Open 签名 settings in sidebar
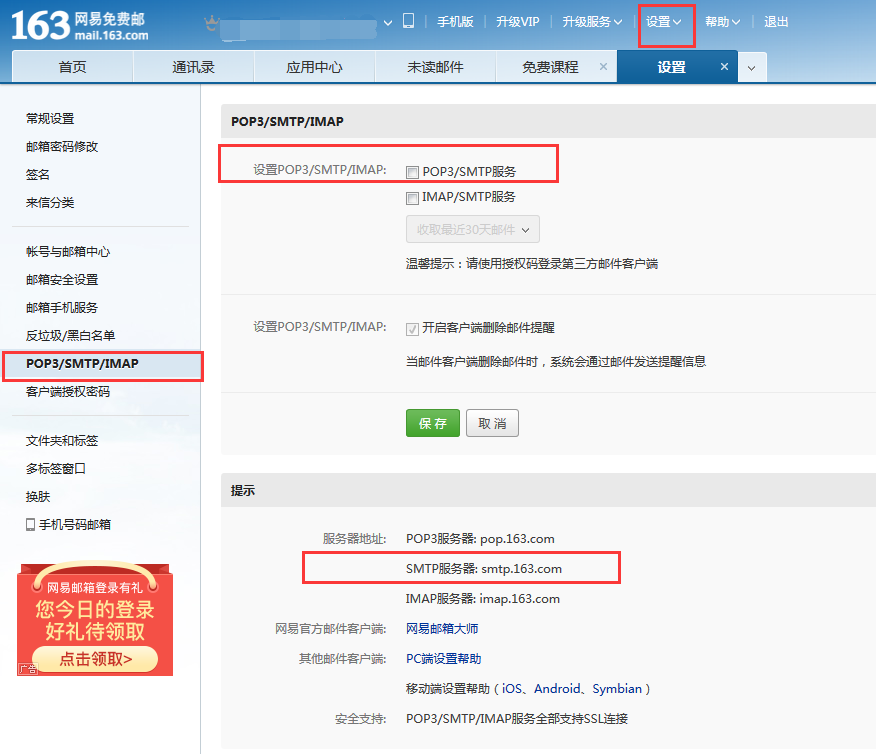Screen dimensions: 876x754 [37, 174]
